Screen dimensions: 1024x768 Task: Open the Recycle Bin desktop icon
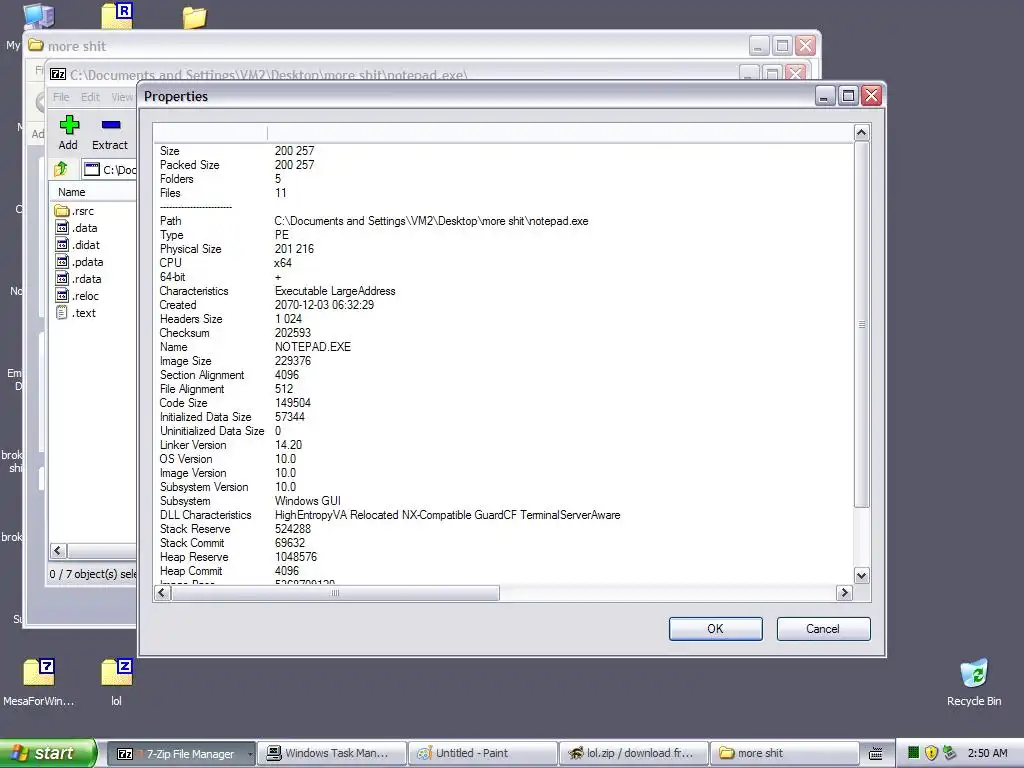pyautogui.click(x=974, y=674)
